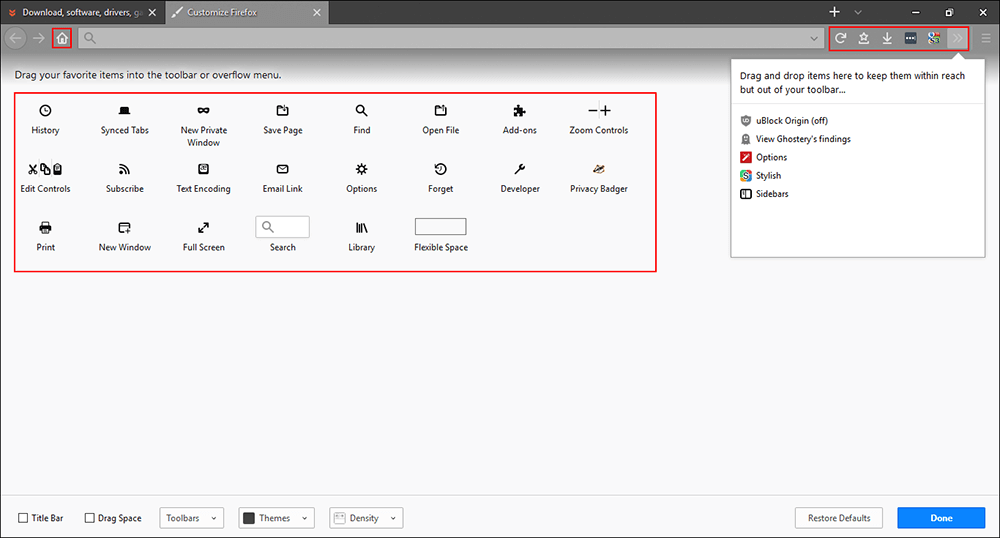Choose the Save Page item

[x=283, y=120]
